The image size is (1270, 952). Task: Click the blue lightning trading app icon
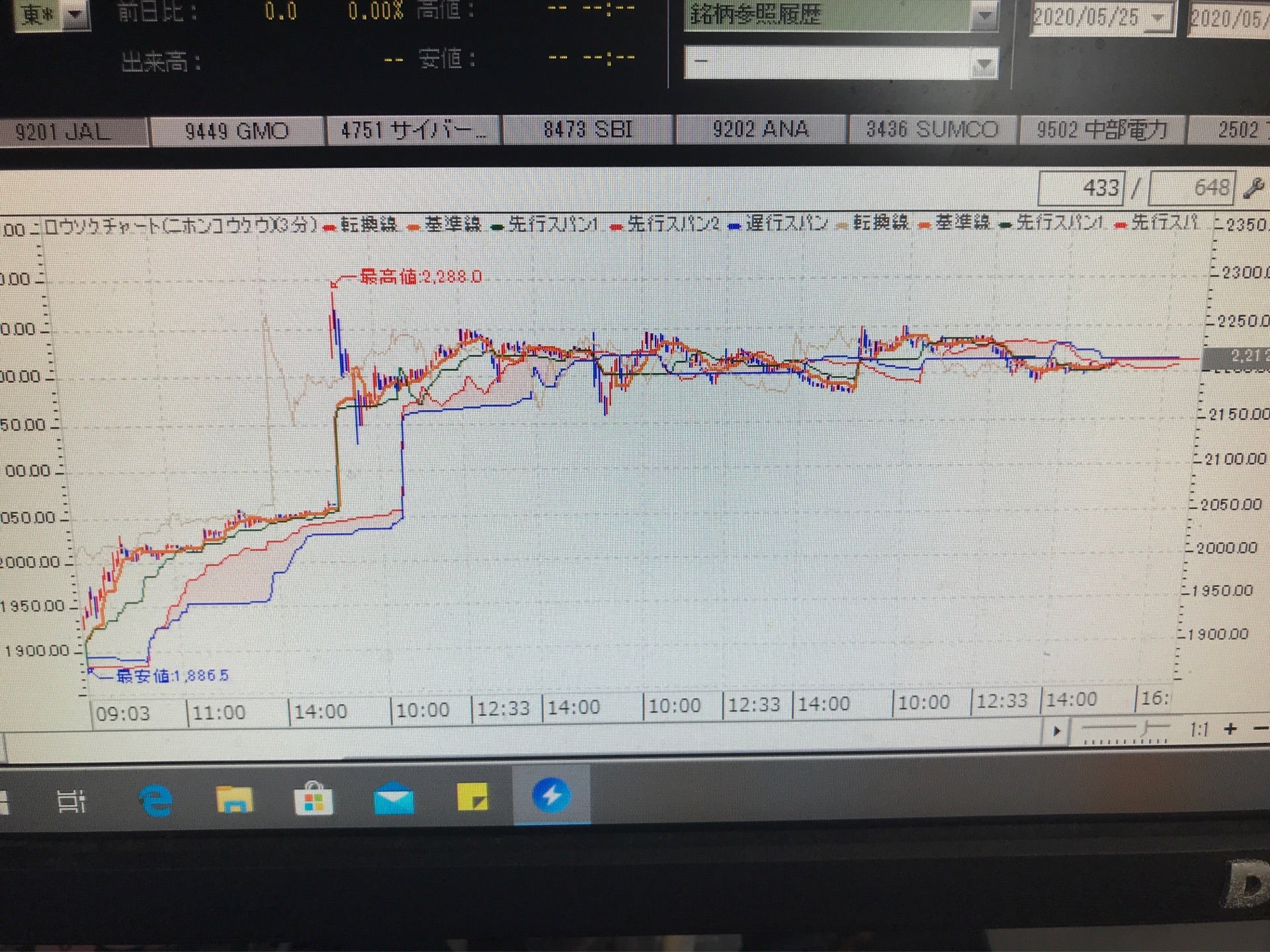pos(551,795)
